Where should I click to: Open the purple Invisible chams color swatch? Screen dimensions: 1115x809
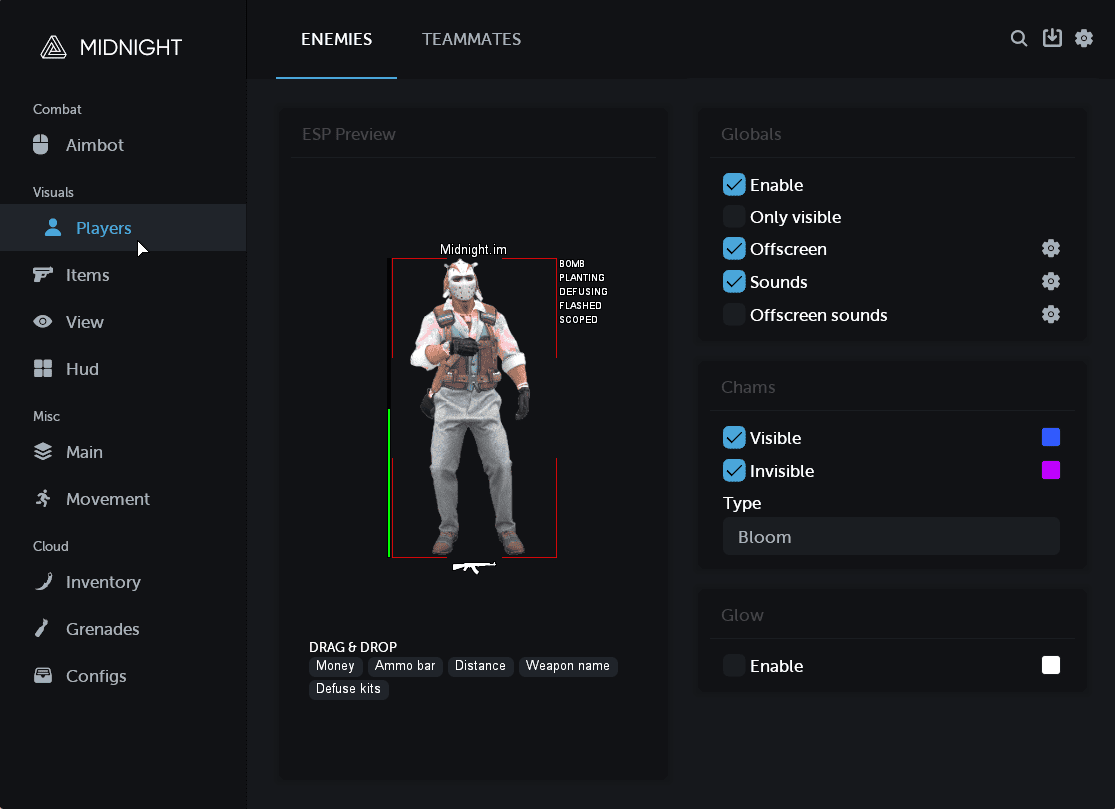[x=1050, y=471]
